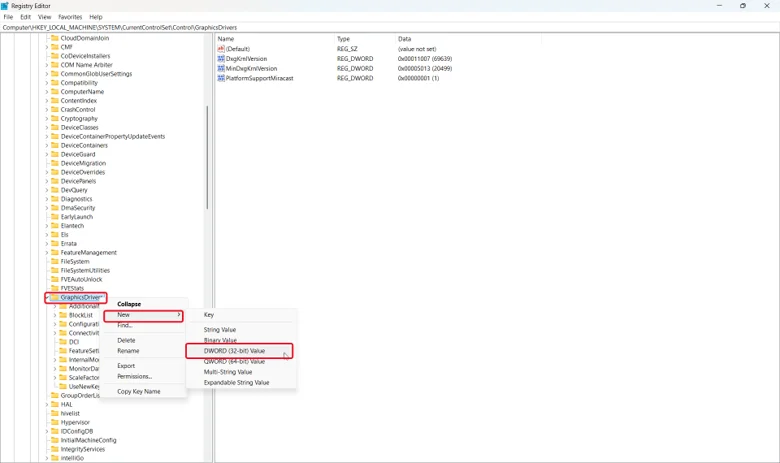Click the registry path address bar
This screenshot has height=463, width=780.
click(x=390, y=27)
